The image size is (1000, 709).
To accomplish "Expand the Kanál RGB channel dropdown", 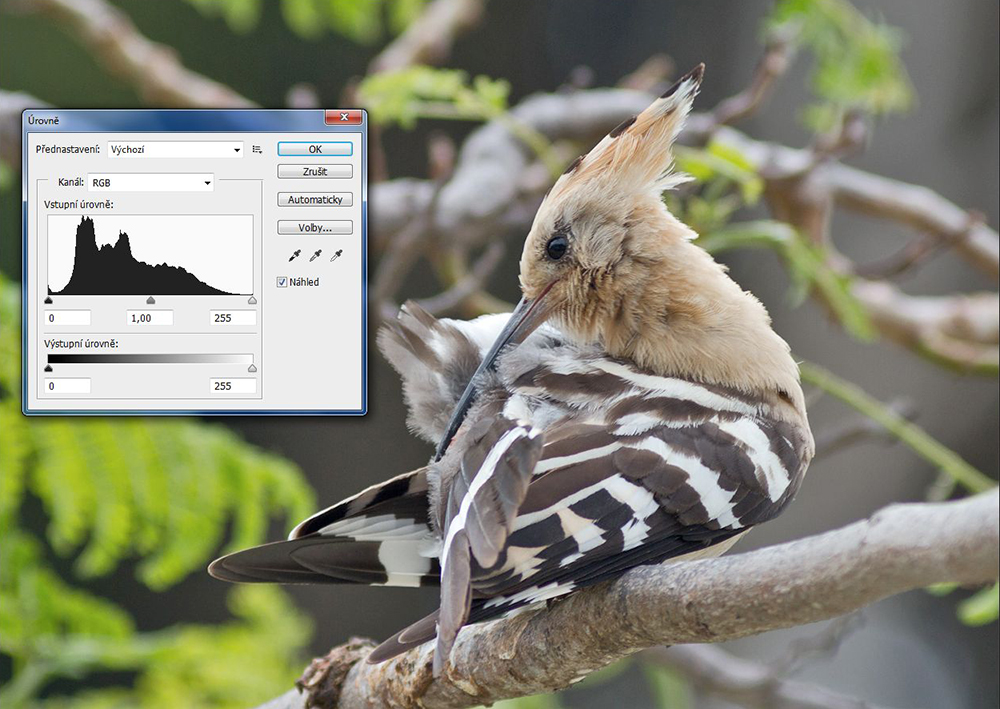I will coord(151,183).
